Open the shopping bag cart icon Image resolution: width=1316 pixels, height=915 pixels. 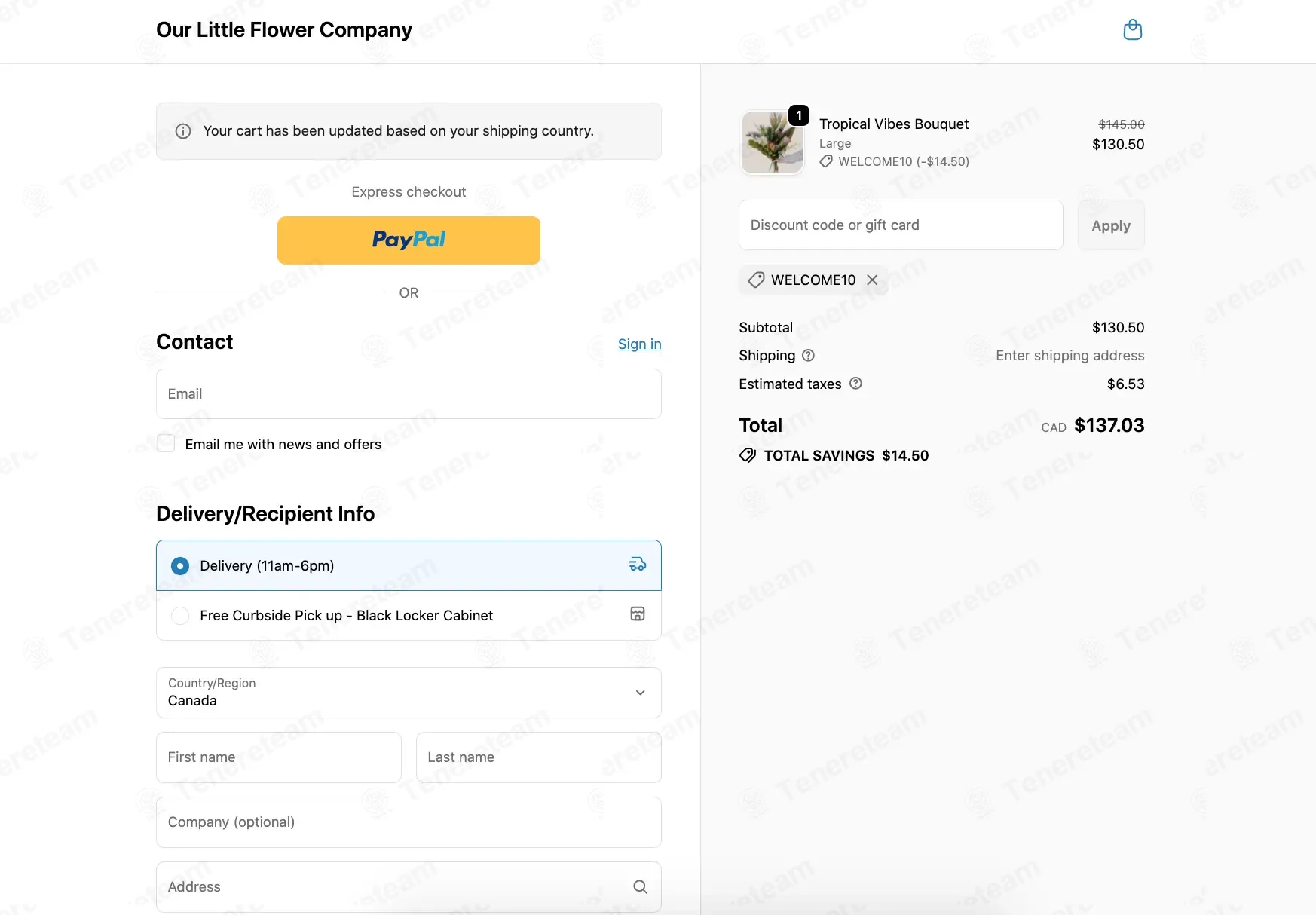[1132, 30]
